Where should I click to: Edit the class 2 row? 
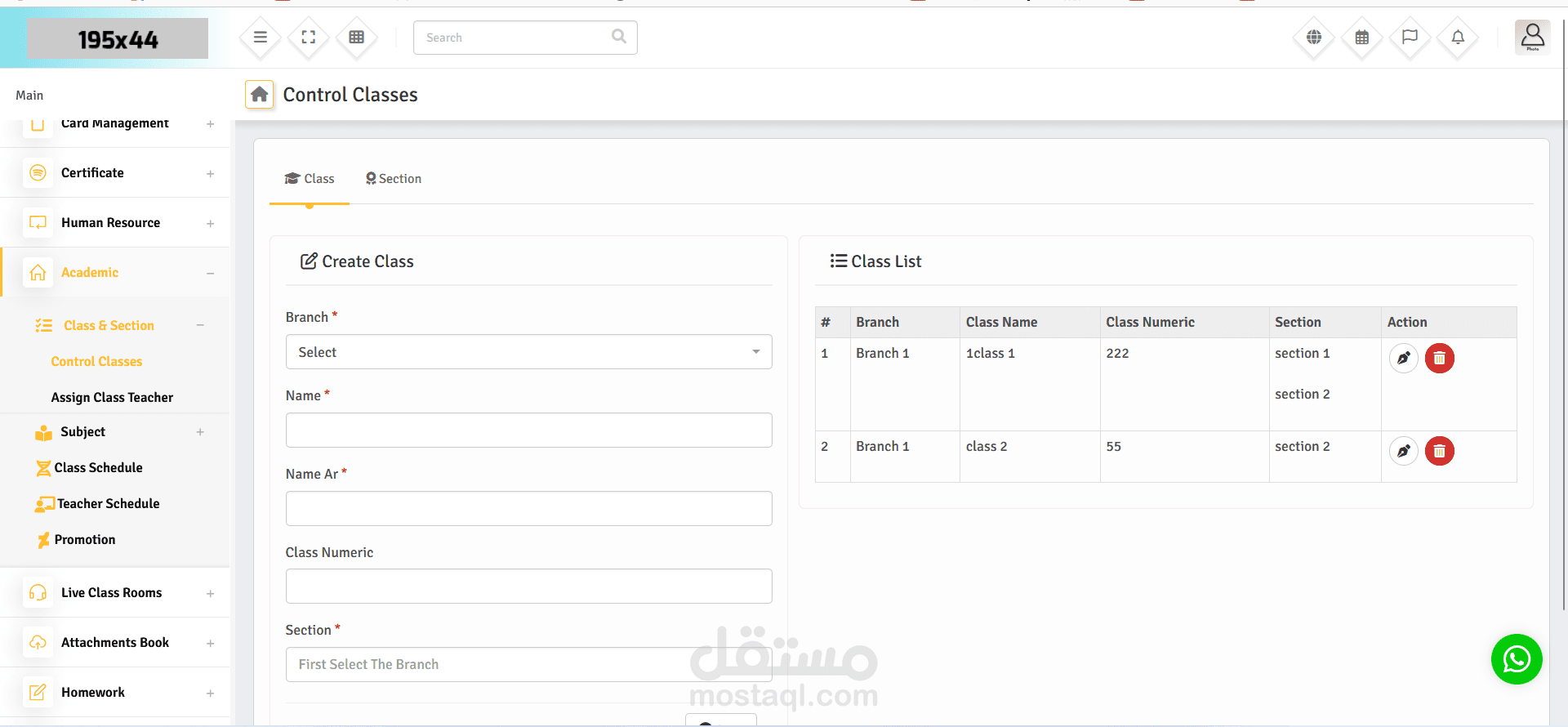(x=1404, y=451)
